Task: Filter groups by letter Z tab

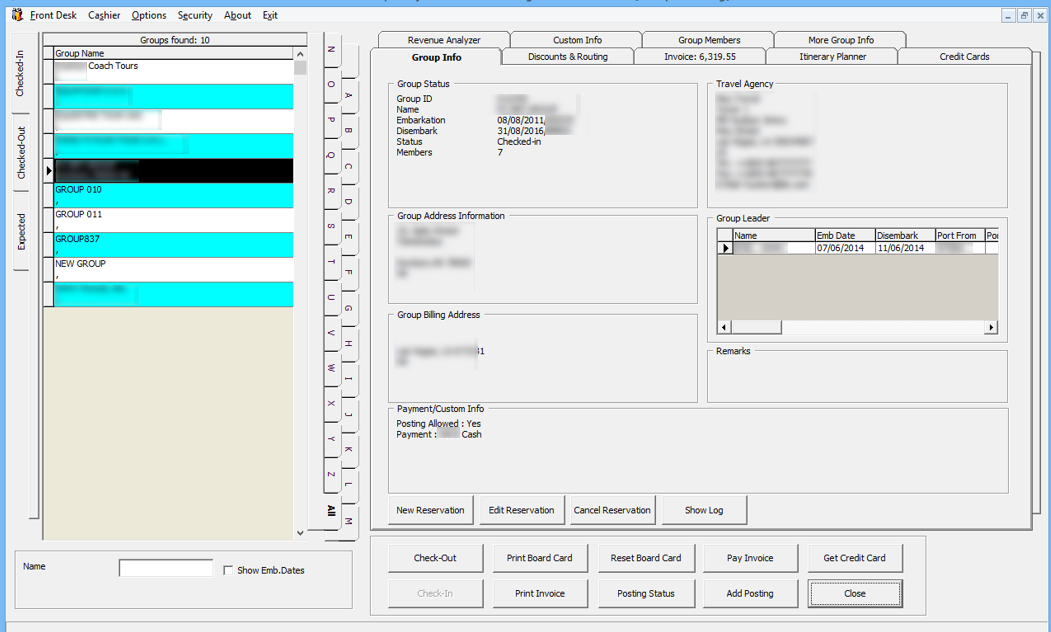Action: click(x=331, y=475)
